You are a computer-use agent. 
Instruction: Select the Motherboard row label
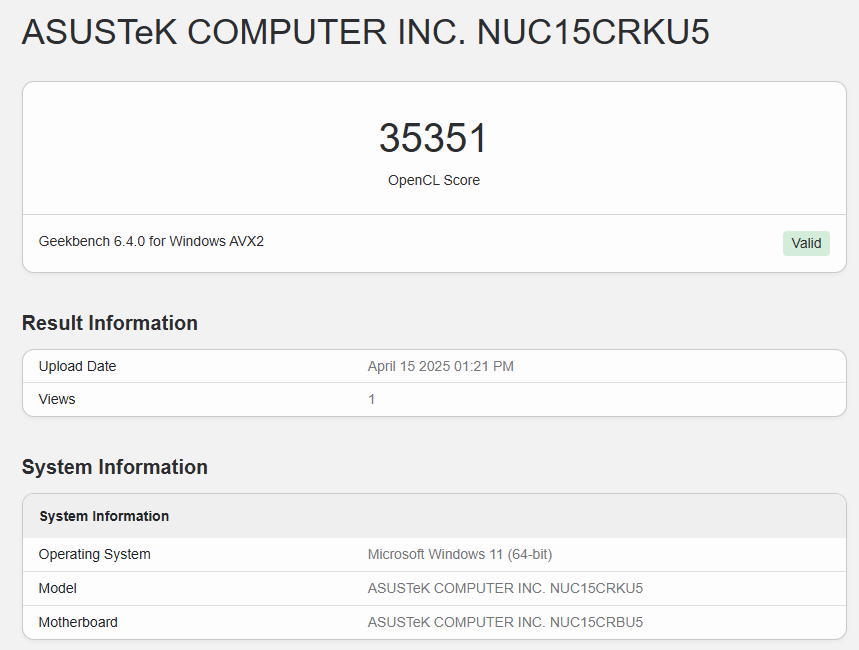point(78,622)
